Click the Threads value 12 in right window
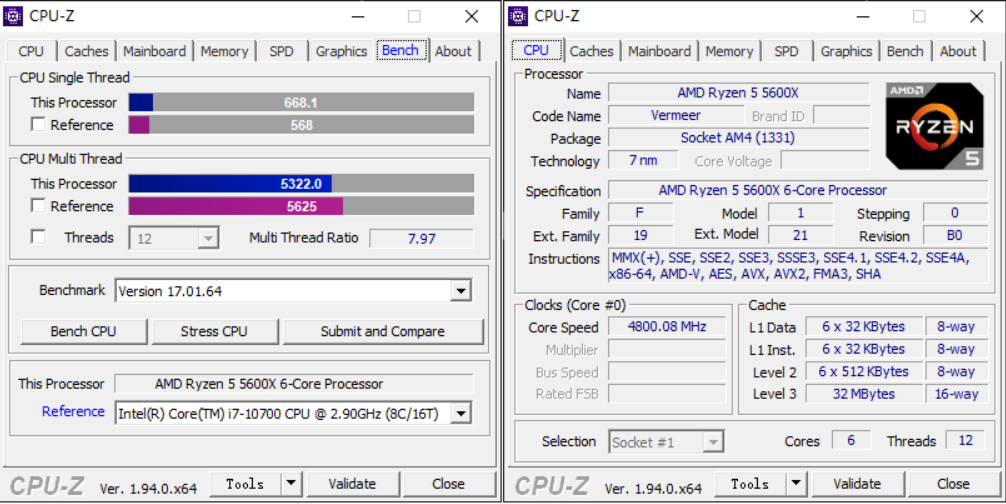This screenshot has height=504, width=1006. point(966,441)
